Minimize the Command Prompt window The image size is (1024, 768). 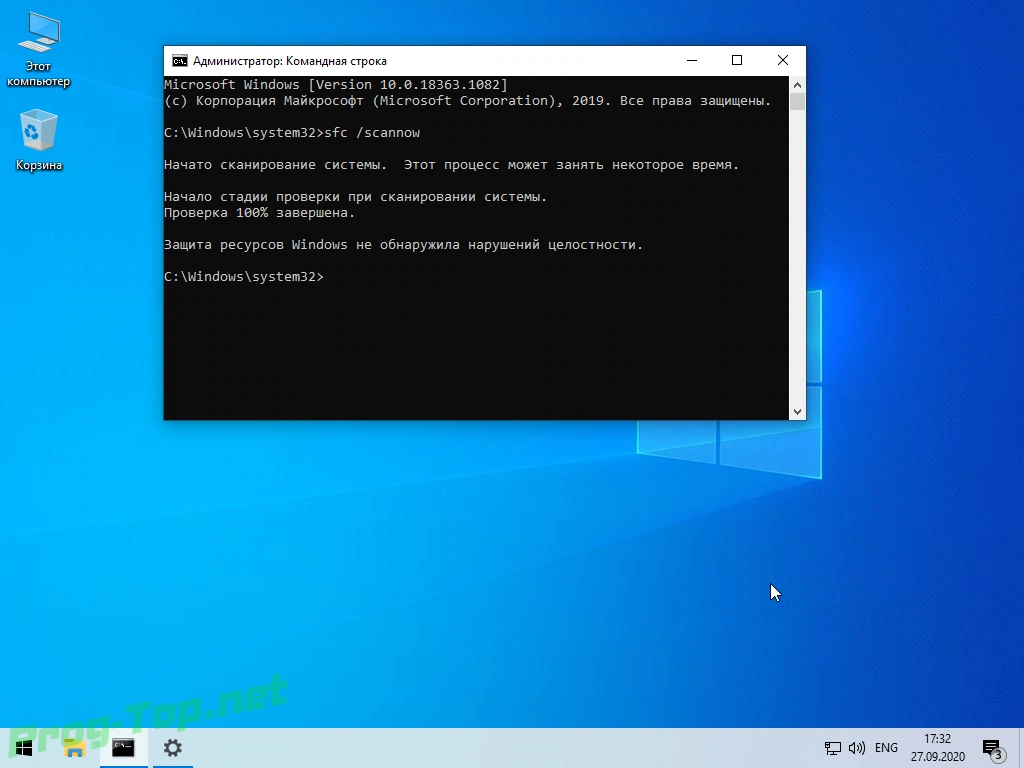pyautogui.click(x=692, y=61)
